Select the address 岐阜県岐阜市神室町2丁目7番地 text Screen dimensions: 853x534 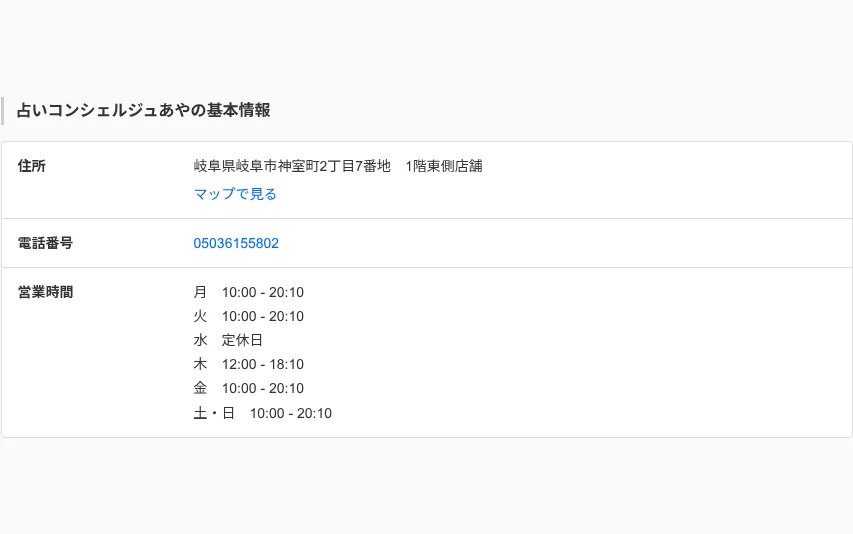pos(292,166)
